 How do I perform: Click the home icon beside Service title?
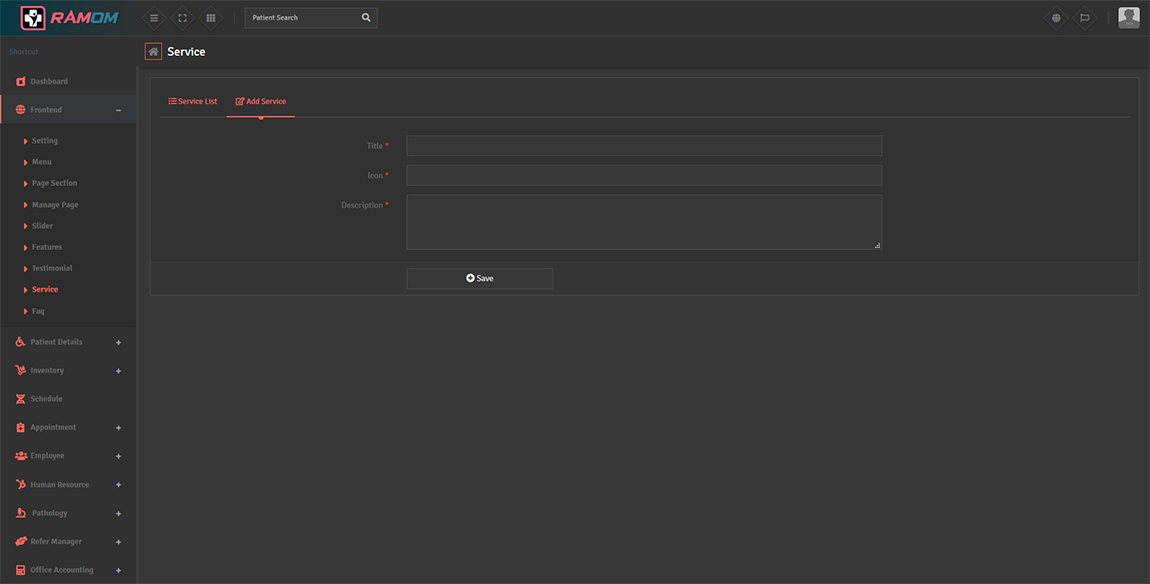click(x=153, y=52)
